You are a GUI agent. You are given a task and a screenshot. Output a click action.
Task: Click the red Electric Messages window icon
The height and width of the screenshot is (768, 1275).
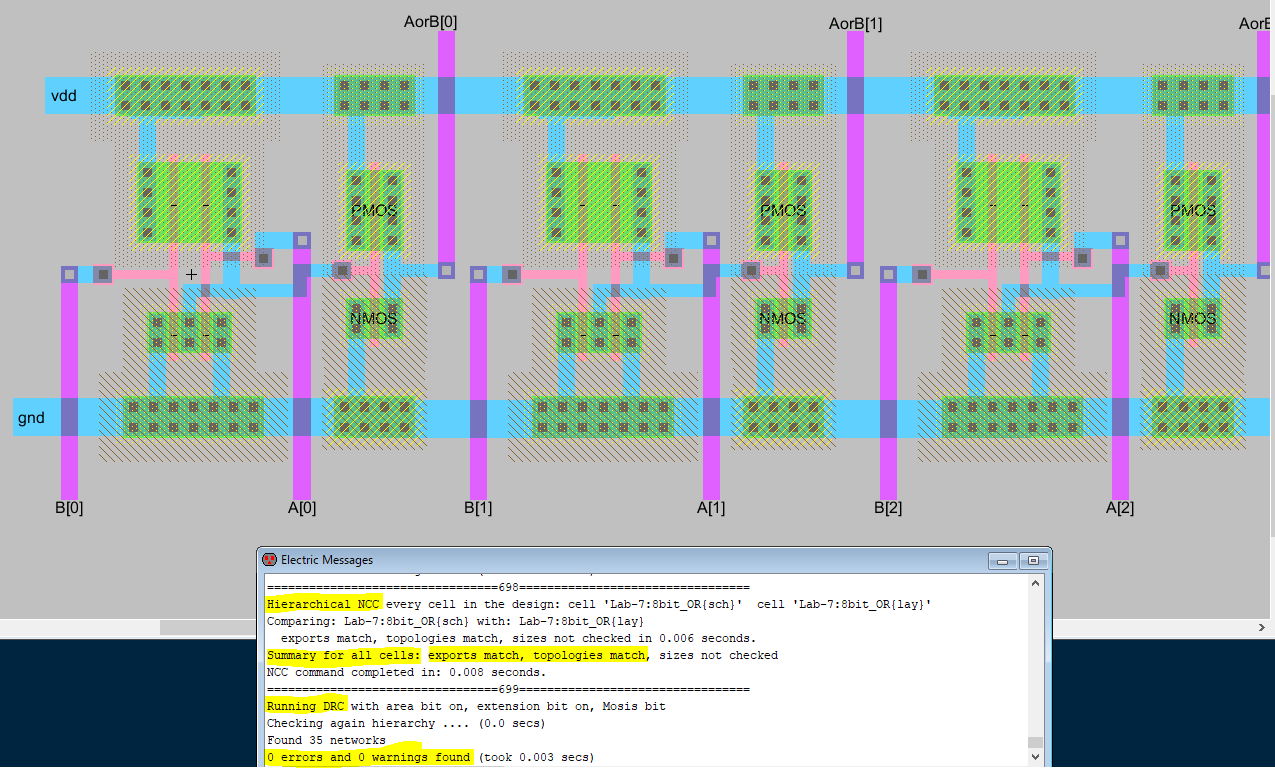[x=269, y=560]
